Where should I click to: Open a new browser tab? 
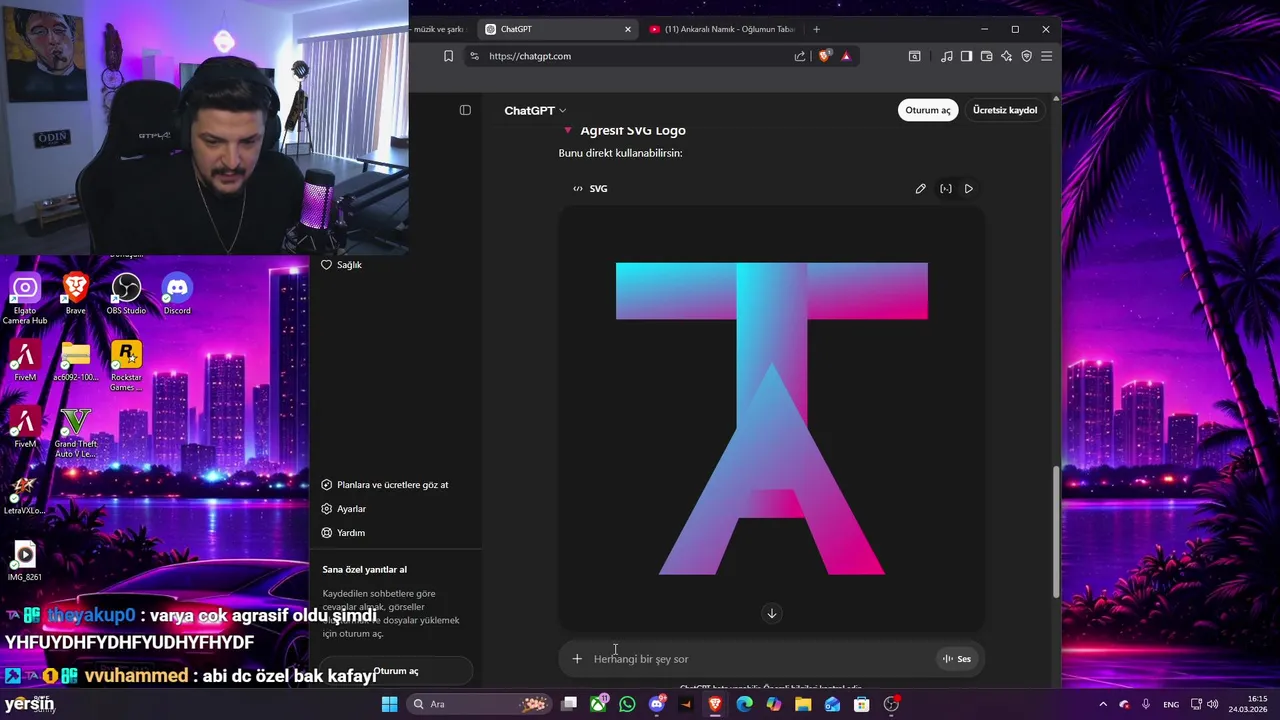(x=816, y=29)
